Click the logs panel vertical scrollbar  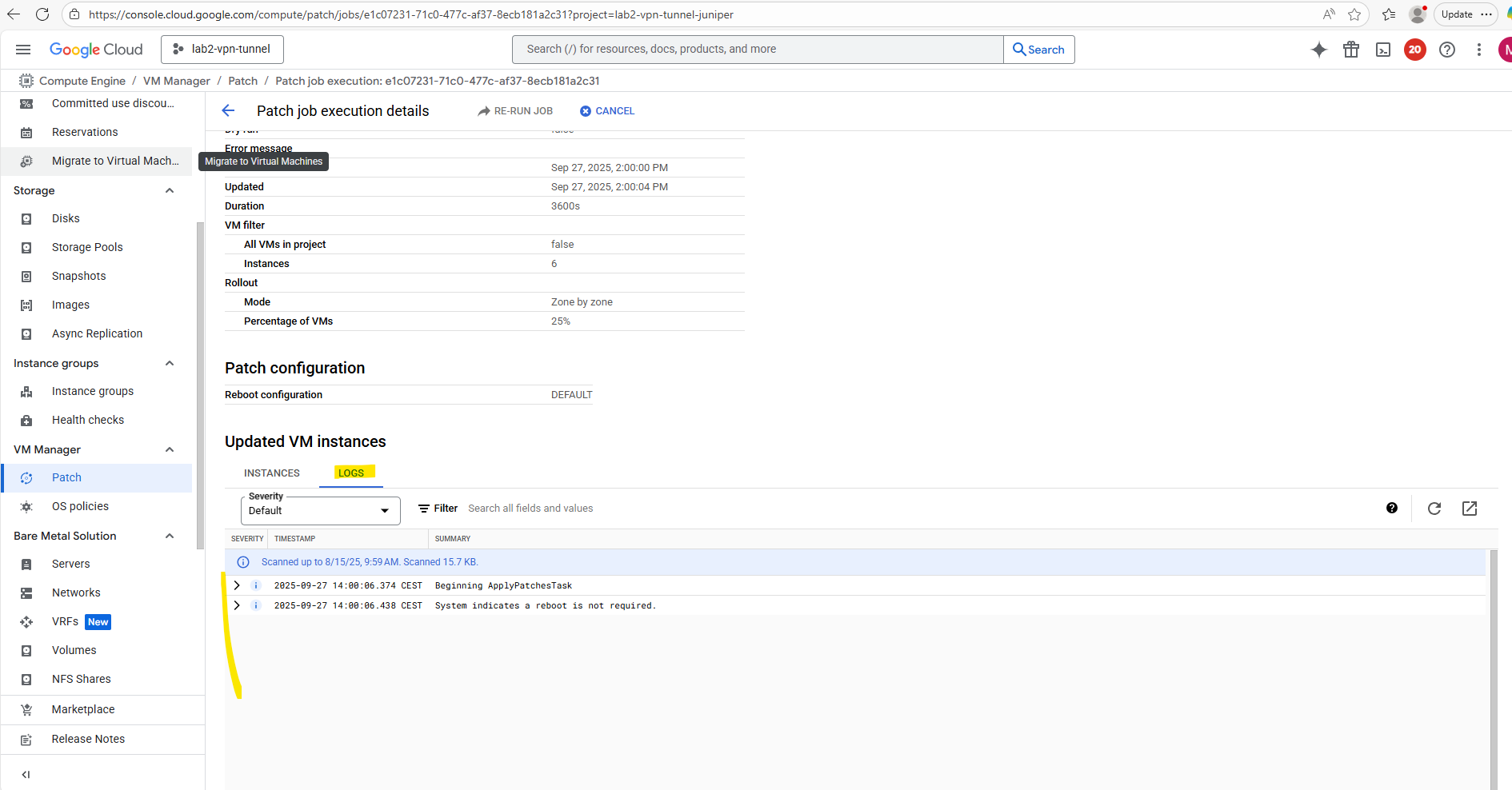click(1493, 670)
